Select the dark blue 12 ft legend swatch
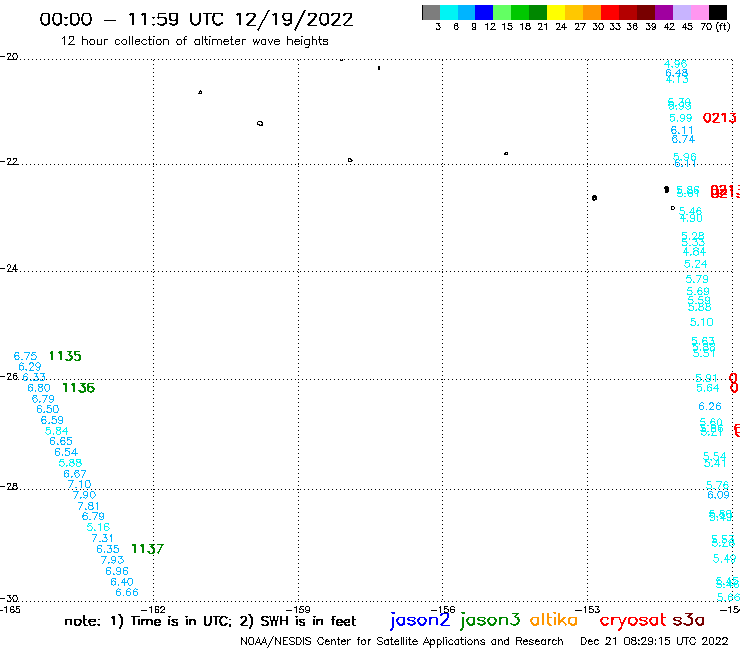740x650 pixels. (x=484, y=12)
